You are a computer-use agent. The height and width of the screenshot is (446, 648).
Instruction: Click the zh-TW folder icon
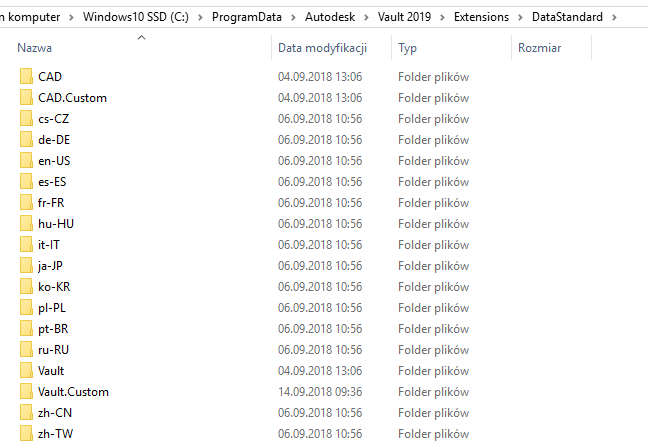(x=26, y=434)
